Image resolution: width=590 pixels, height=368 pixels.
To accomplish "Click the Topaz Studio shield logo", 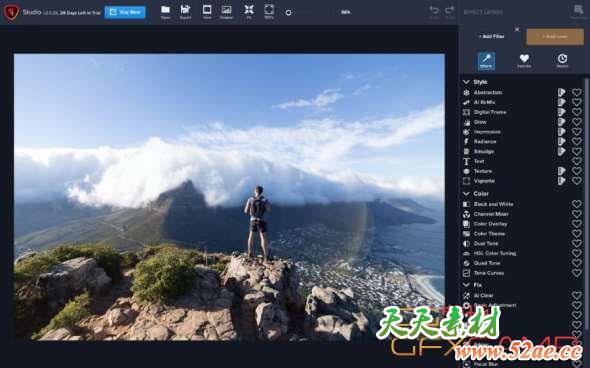I will point(11,12).
